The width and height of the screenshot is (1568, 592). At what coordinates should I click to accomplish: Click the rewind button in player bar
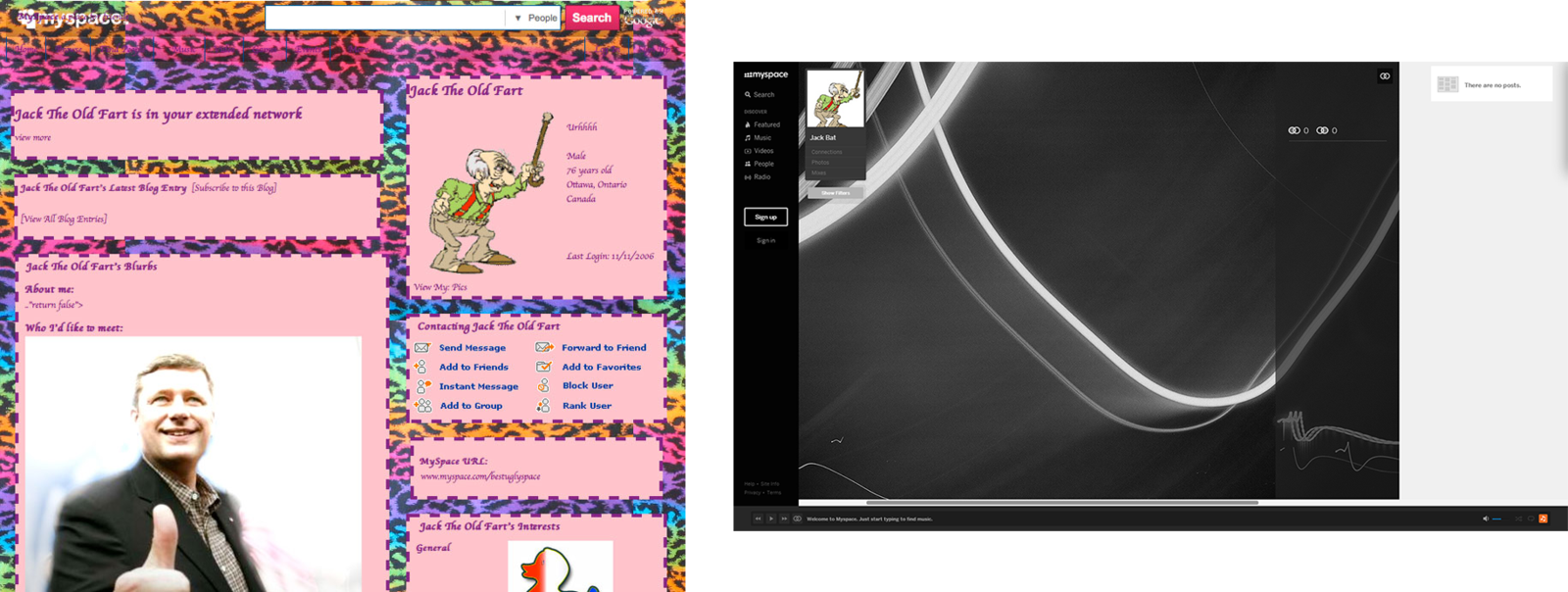[758, 518]
